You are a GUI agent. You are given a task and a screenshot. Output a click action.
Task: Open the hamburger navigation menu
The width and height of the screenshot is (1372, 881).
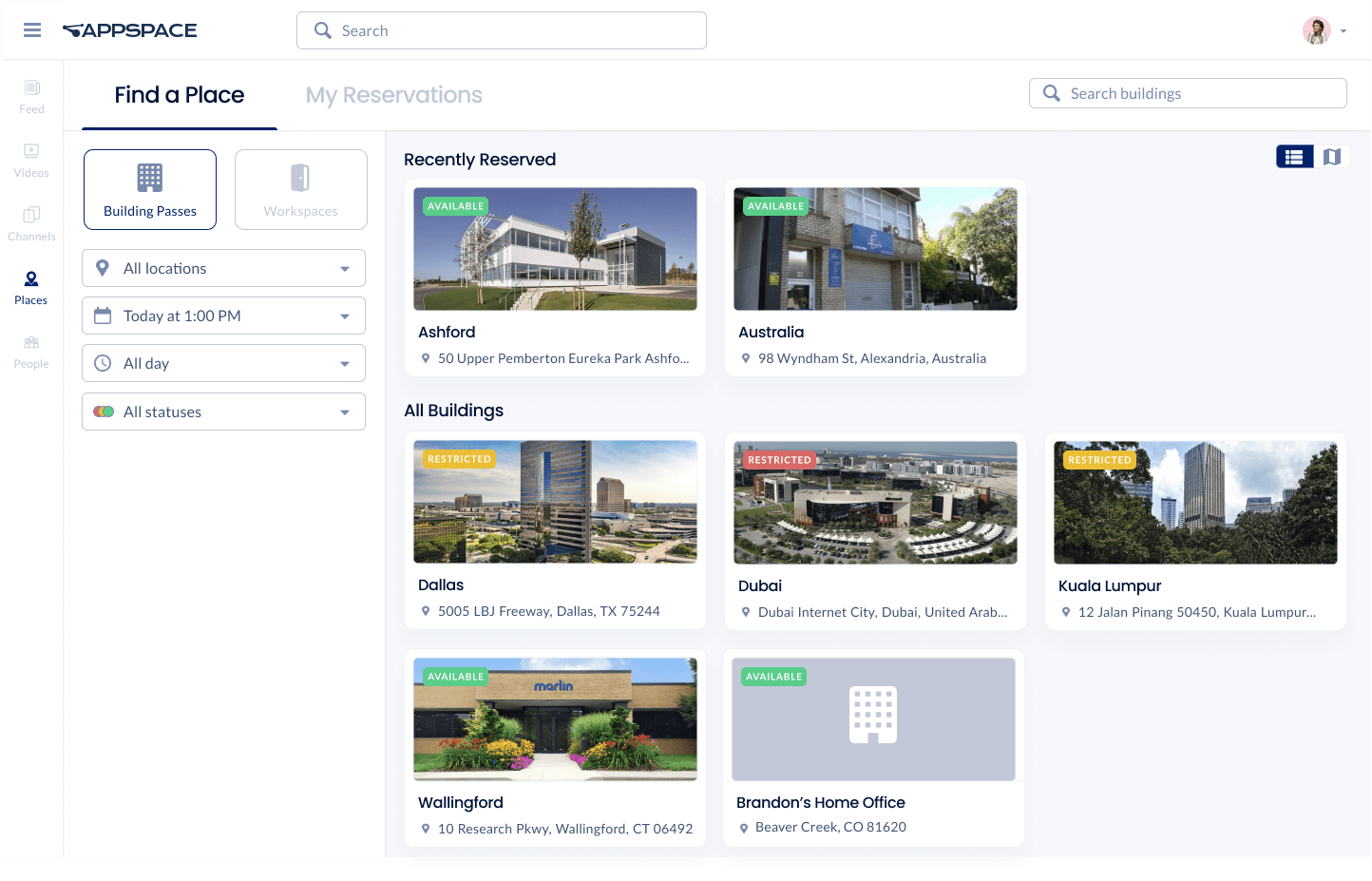(x=32, y=30)
